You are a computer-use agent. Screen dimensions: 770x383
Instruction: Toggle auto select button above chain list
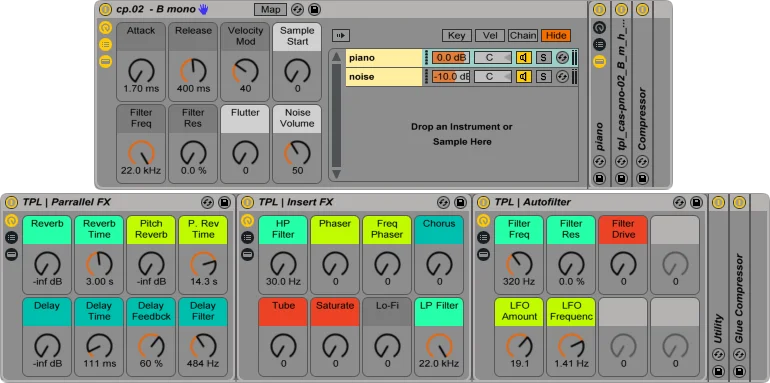point(341,35)
